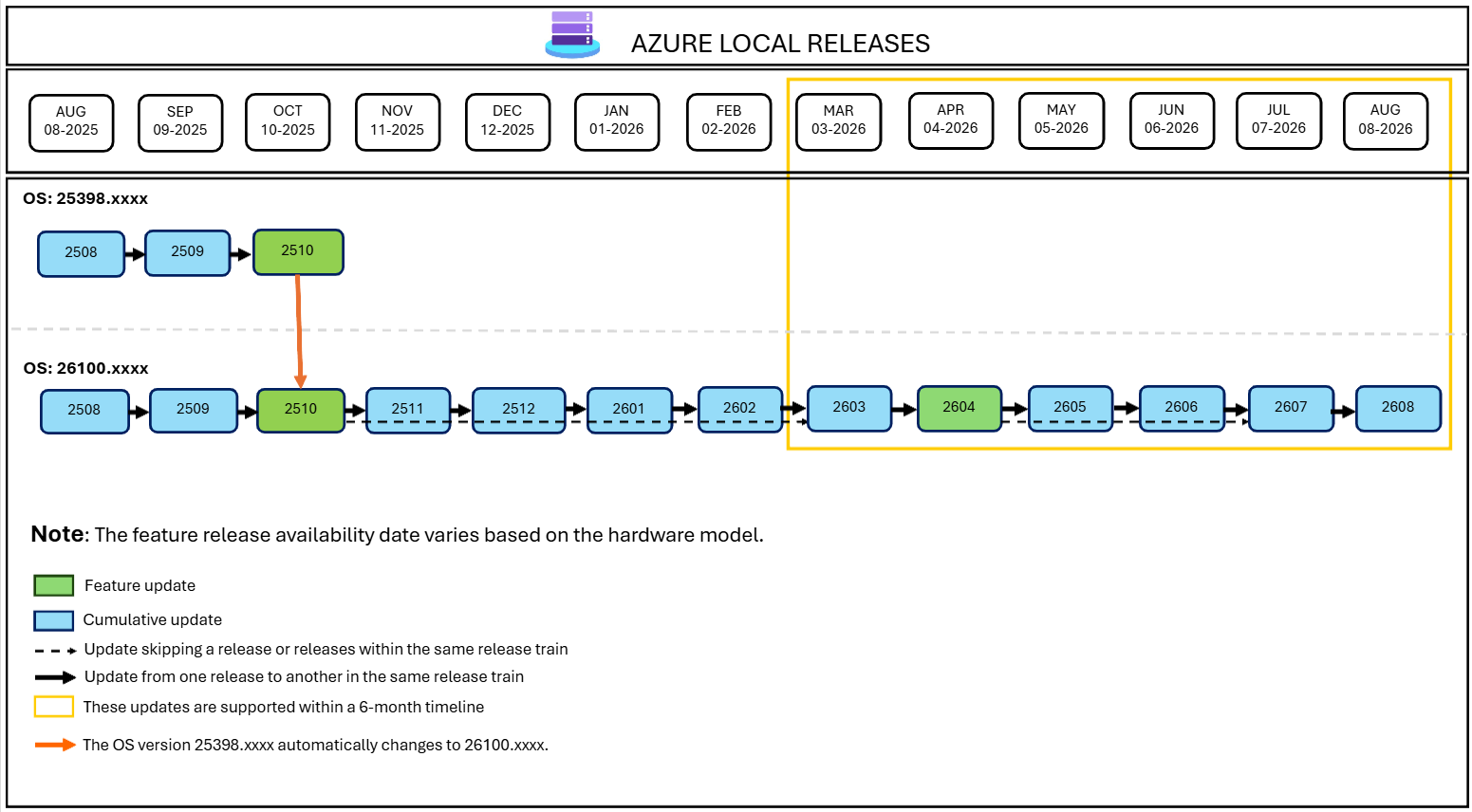Click release 2509 under OS 25398.xxxx

[x=187, y=252]
